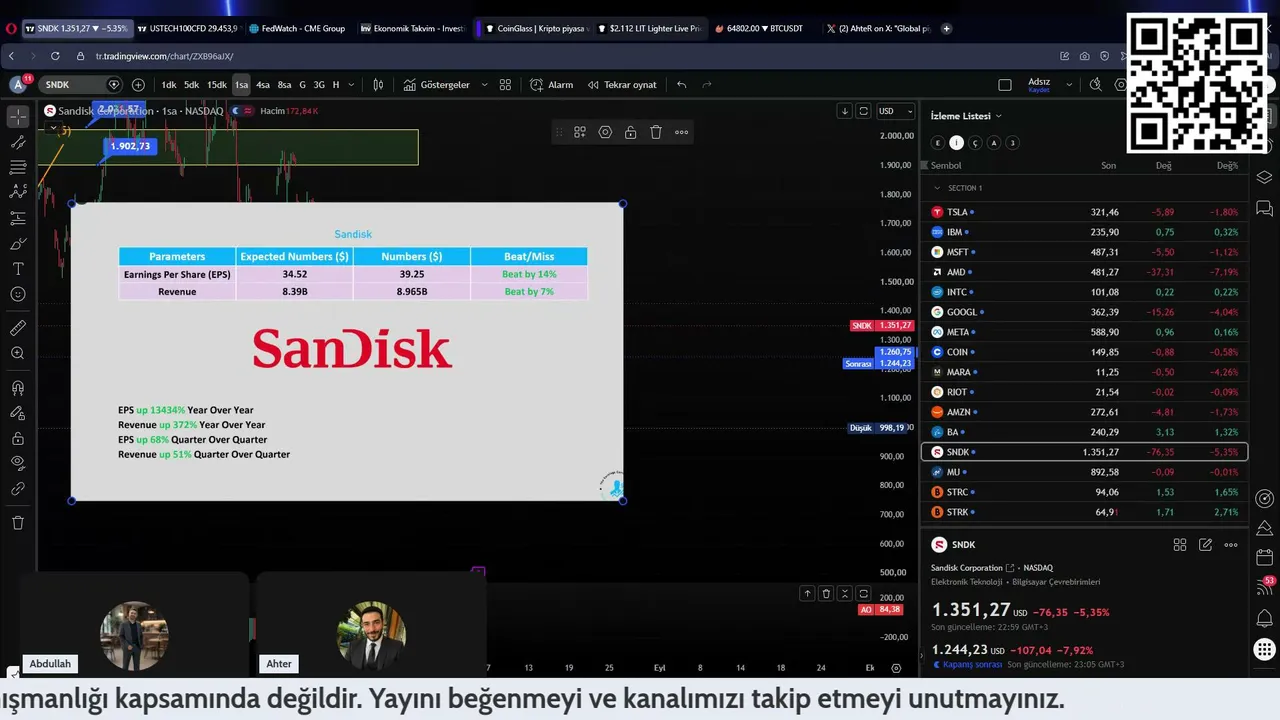Select the ruler measure tool
Screen dimensions: 1280x720
pos(18,328)
